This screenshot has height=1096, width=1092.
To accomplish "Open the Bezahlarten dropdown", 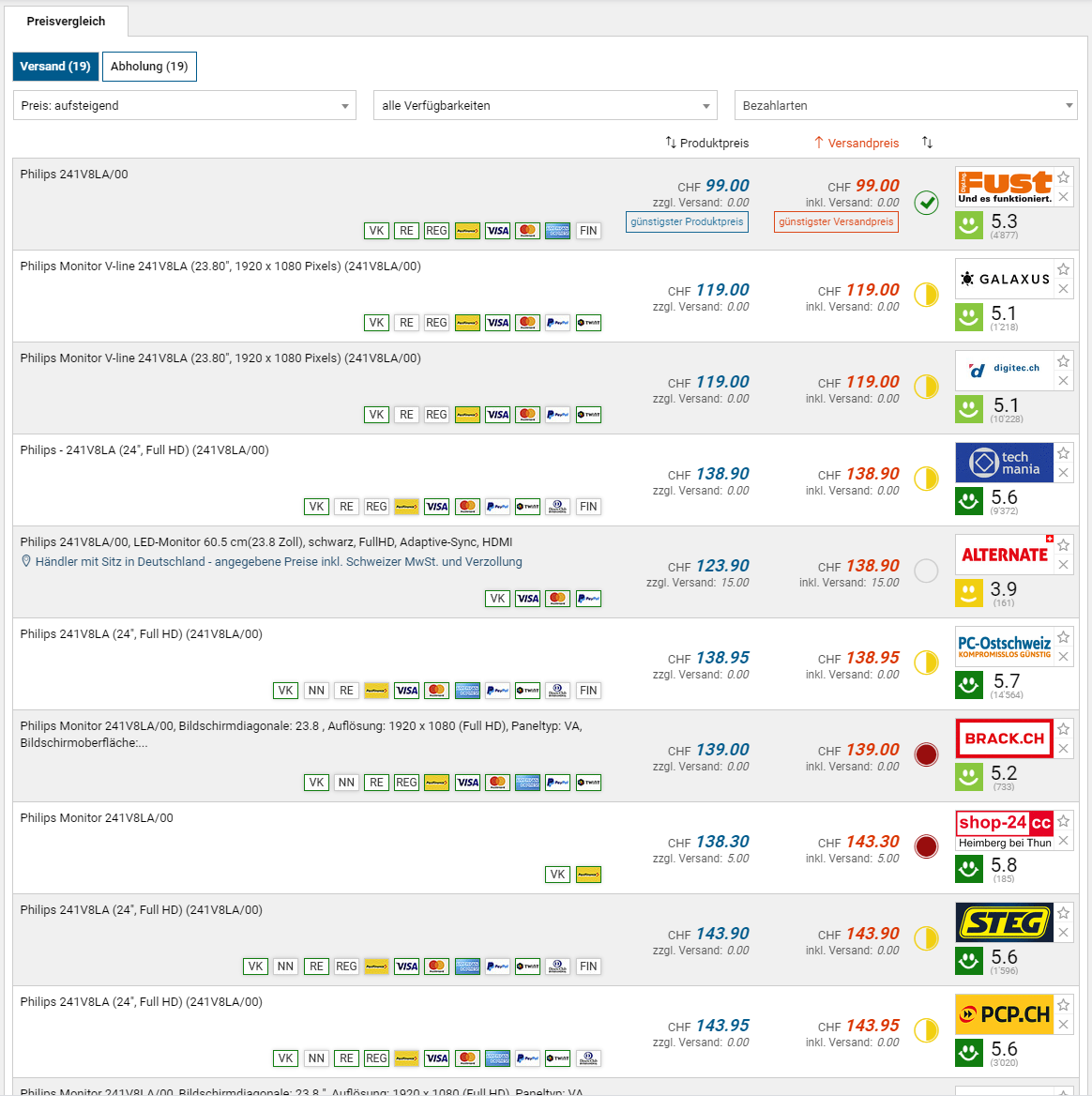I will click(x=905, y=105).
